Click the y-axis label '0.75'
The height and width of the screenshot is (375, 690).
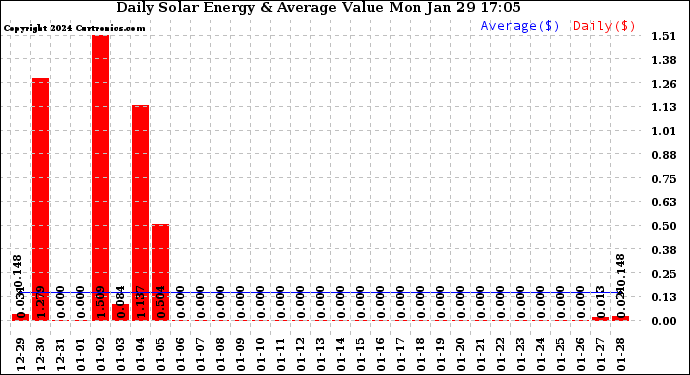pos(664,179)
